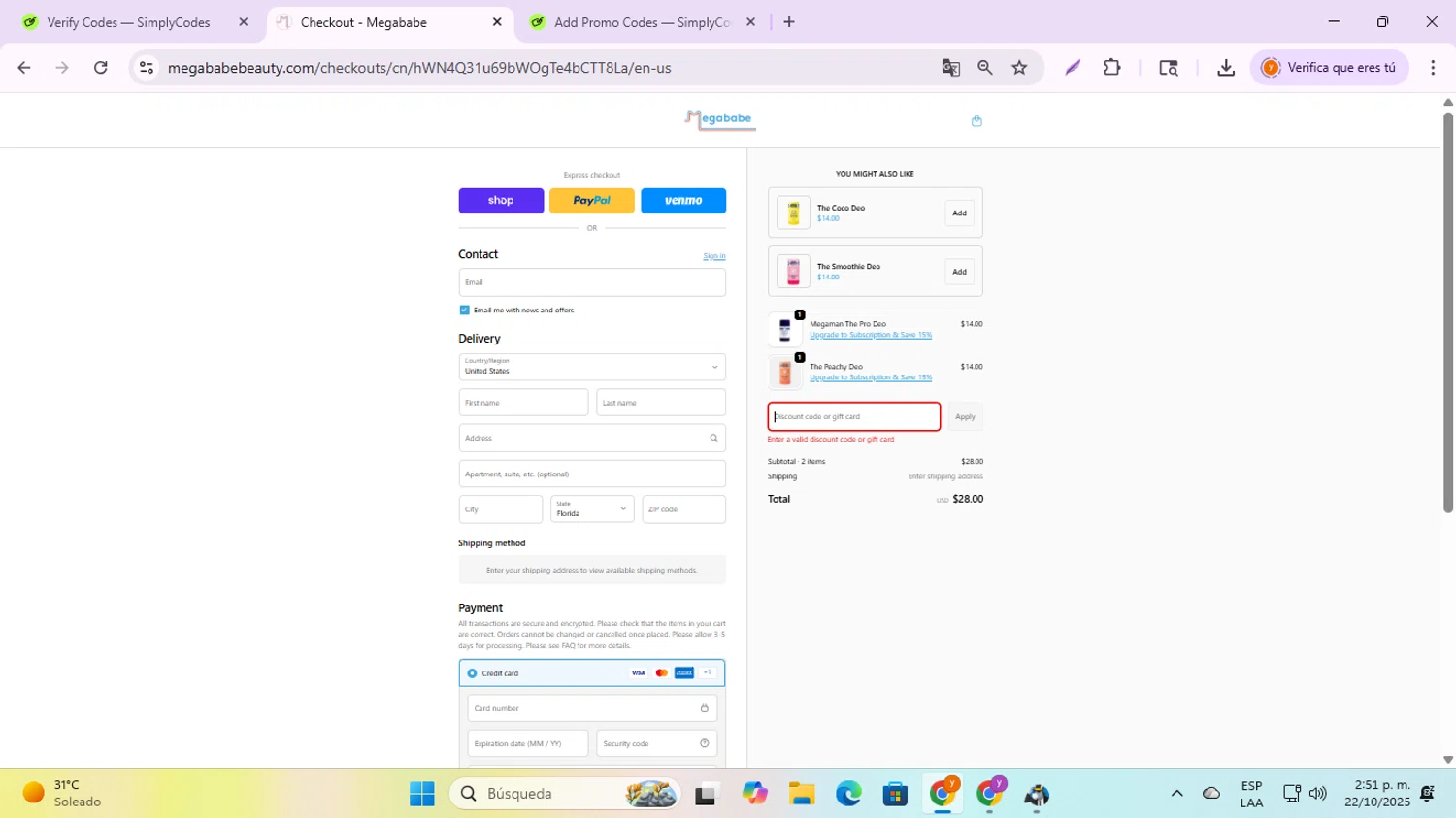1456x818 pixels.
Task: Open the tab search side panel icon
Action: [1168, 68]
